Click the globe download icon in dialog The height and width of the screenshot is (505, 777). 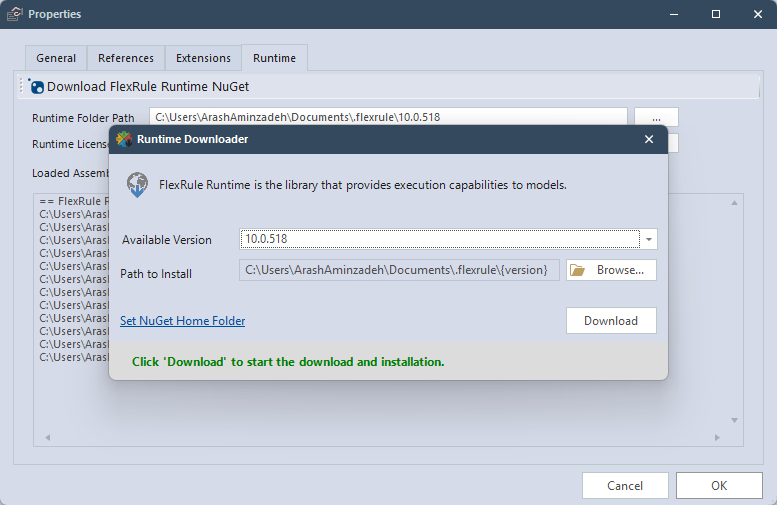click(137, 185)
